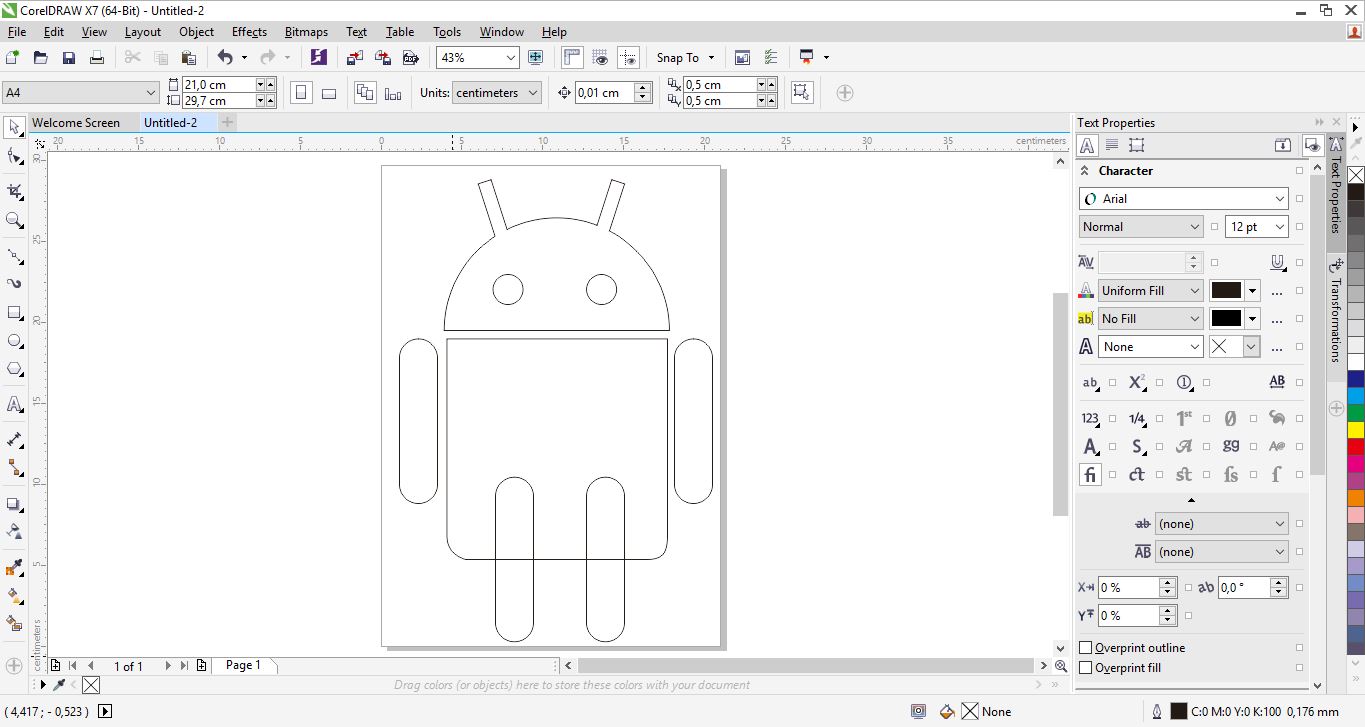Open the File menu
This screenshot has width=1365, height=727.
pos(17,32)
